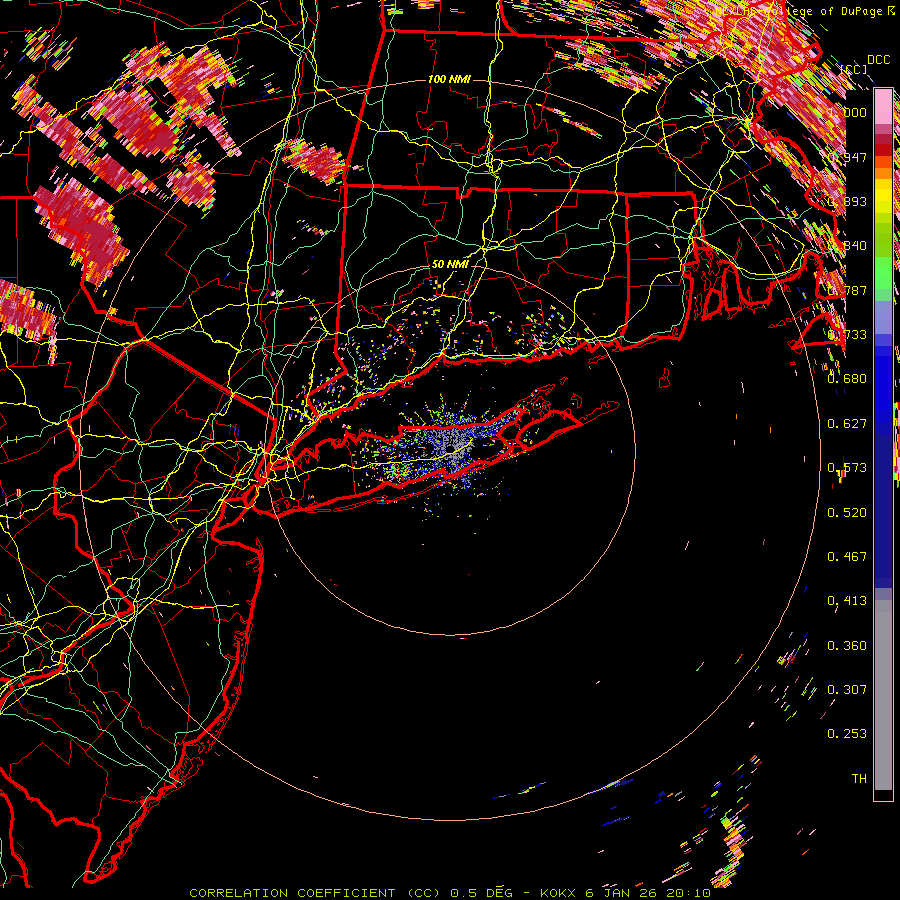
Task: Click the 50 NMI range ring label
Action: point(450,264)
